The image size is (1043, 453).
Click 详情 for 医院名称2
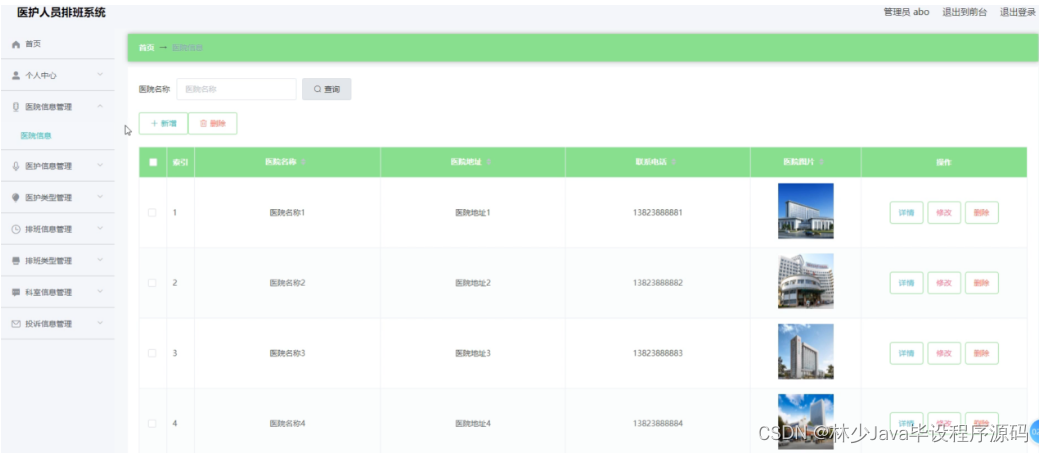[x=907, y=283]
